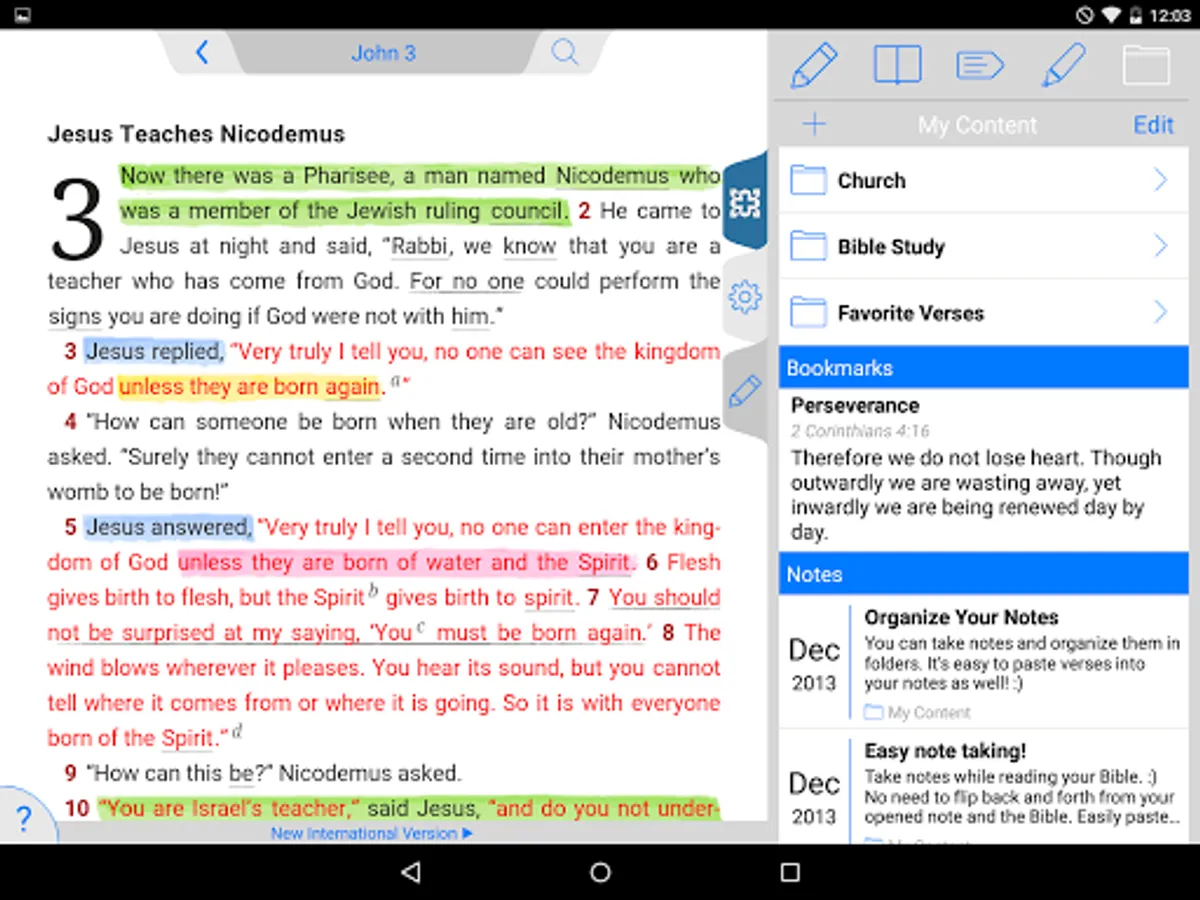
Task: Select the highlighter pen icon
Action: (x=1063, y=66)
